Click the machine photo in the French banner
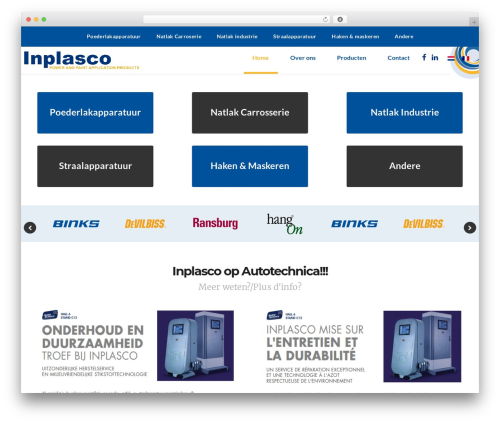 (422, 346)
